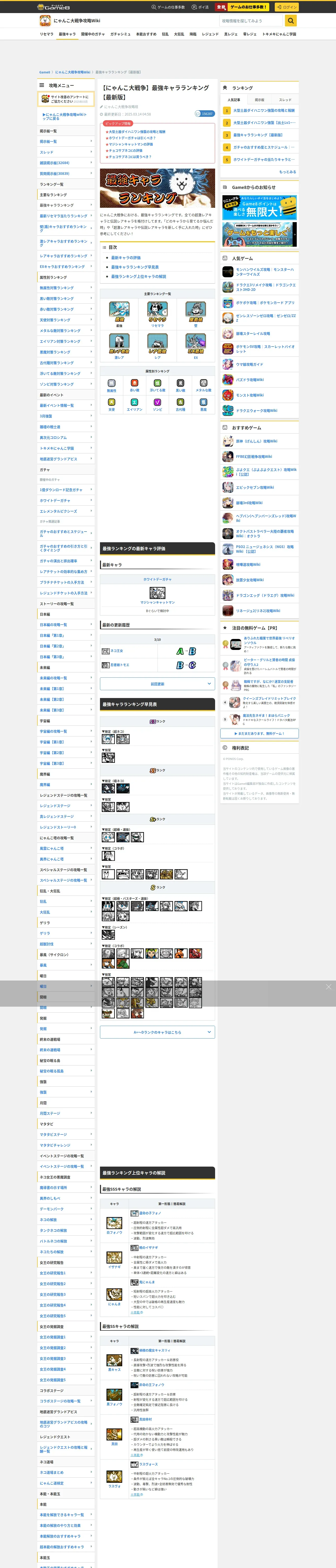Select the ゾンビ attribute icon

[x=157, y=402]
